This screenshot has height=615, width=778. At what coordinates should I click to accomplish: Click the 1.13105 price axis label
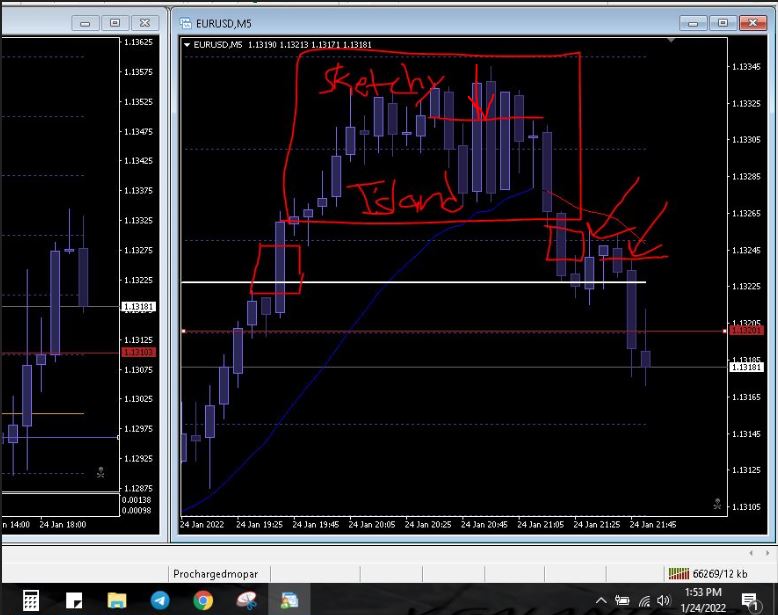tap(746, 507)
